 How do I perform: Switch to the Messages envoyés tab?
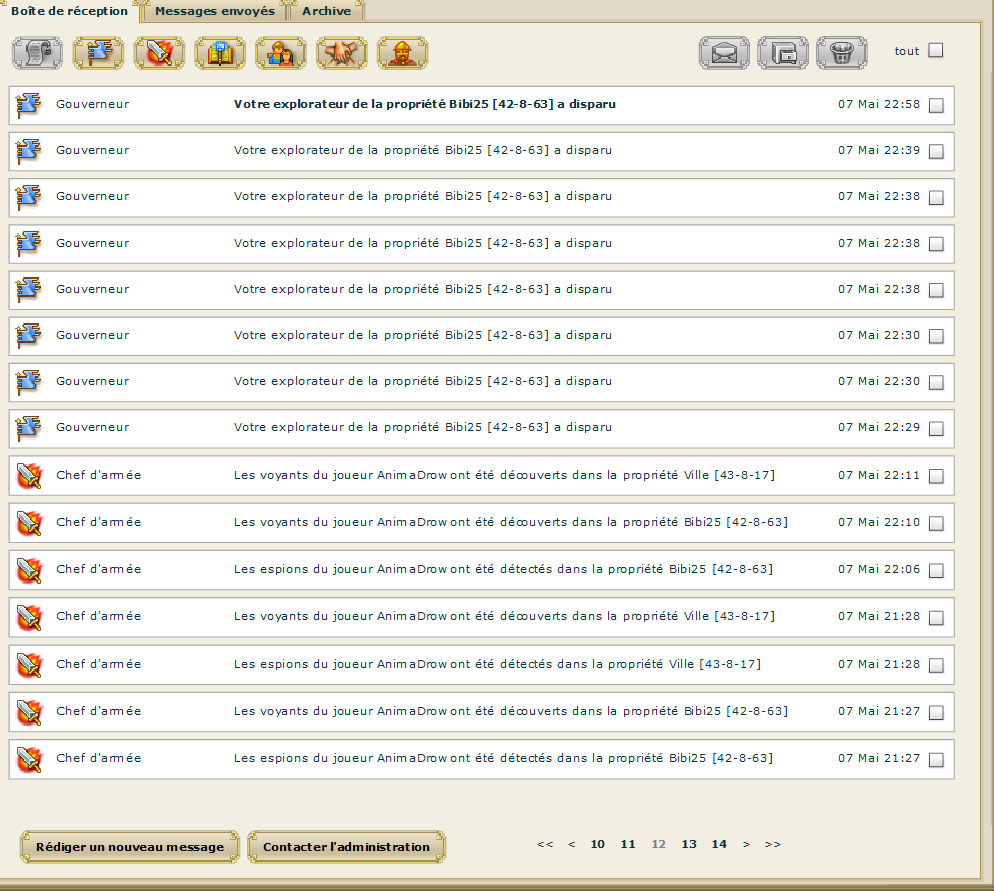(215, 11)
